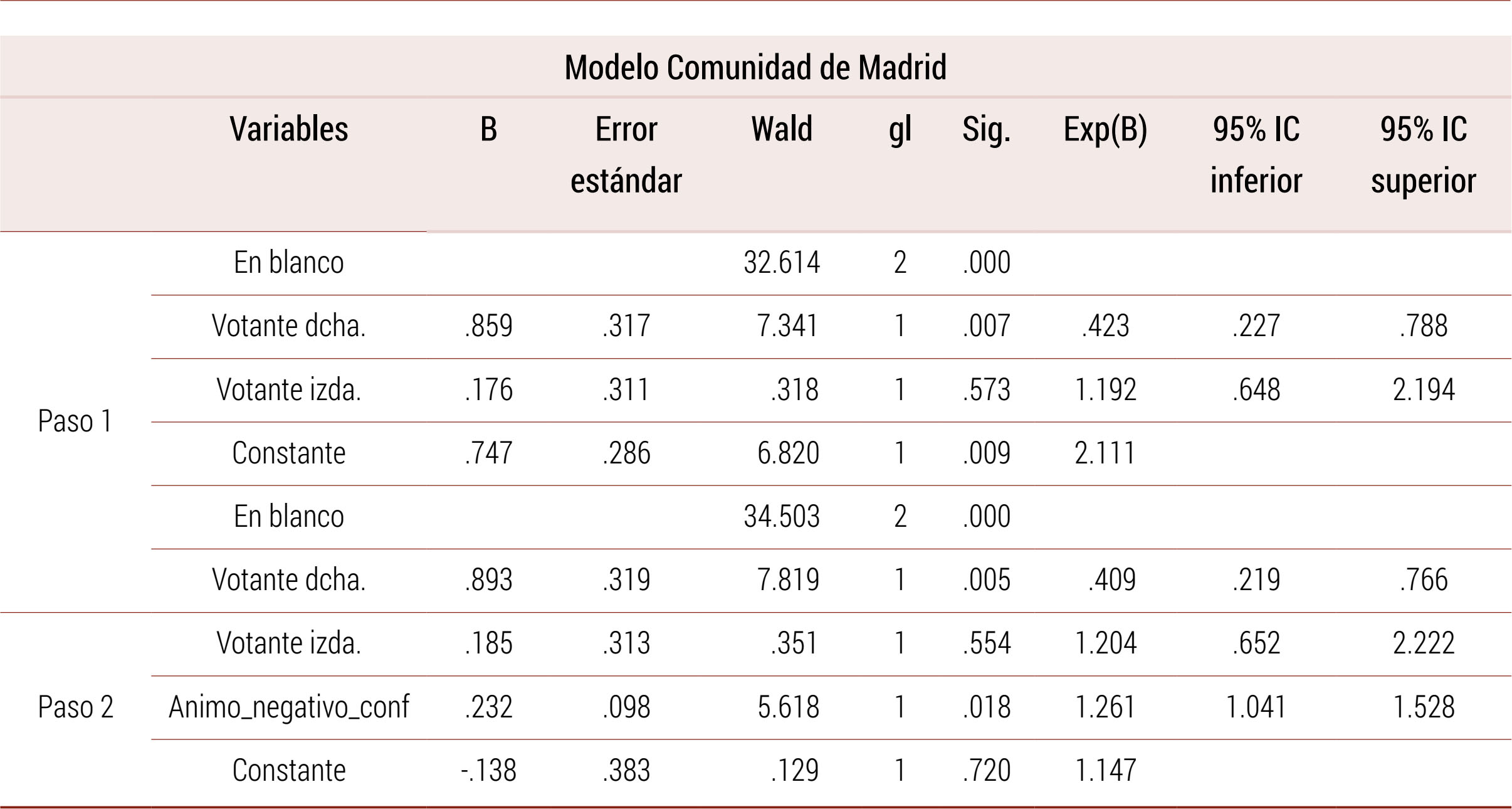Select the lower IC value 1.041
This screenshot has width=1512, height=809.
point(1256,707)
